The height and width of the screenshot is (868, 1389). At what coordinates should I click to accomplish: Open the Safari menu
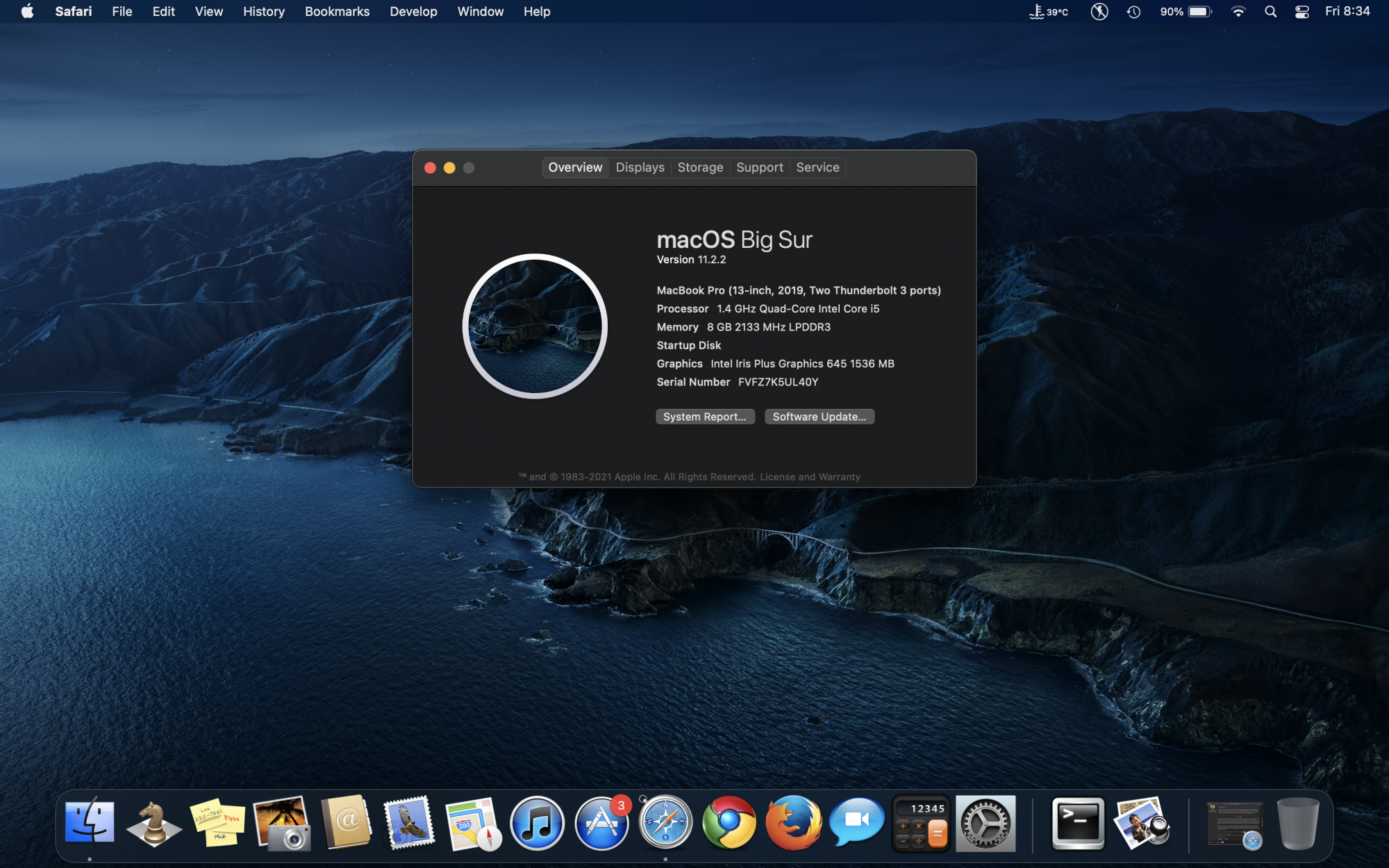pyautogui.click(x=74, y=11)
